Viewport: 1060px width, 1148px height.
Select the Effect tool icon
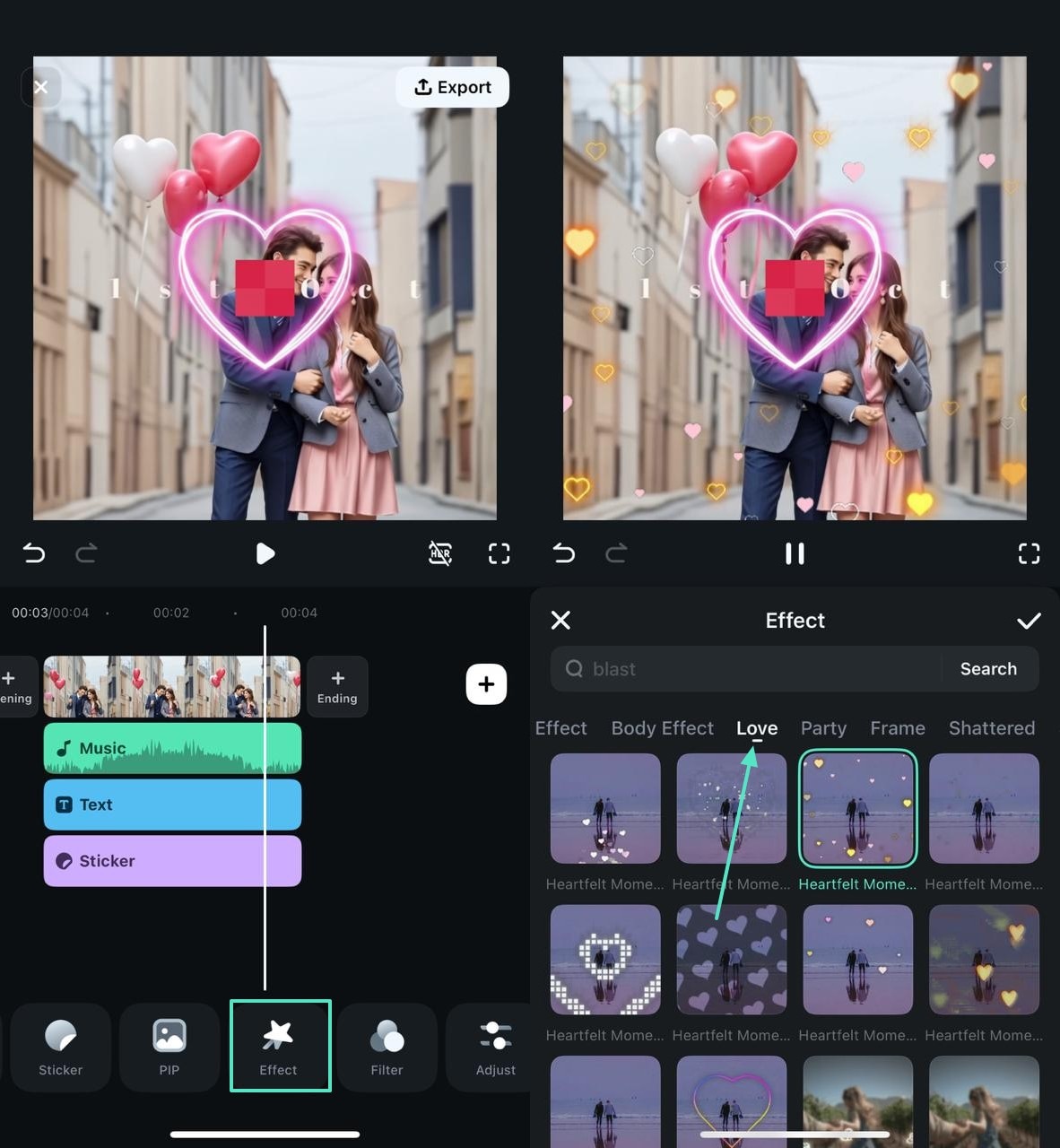tap(279, 1040)
